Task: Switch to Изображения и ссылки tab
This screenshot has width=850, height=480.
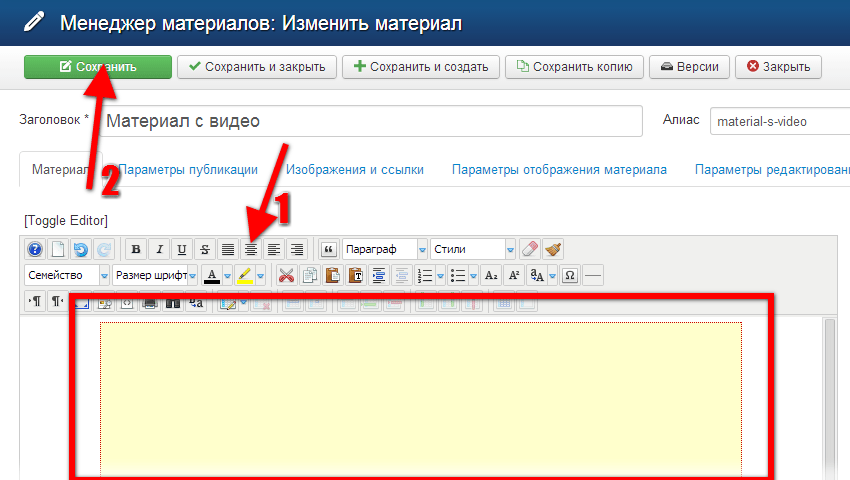Action: pyautogui.click(x=354, y=170)
